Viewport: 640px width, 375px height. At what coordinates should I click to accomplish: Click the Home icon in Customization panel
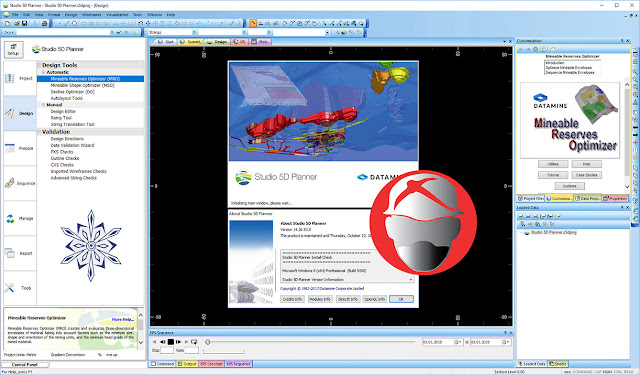(x=553, y=49)
